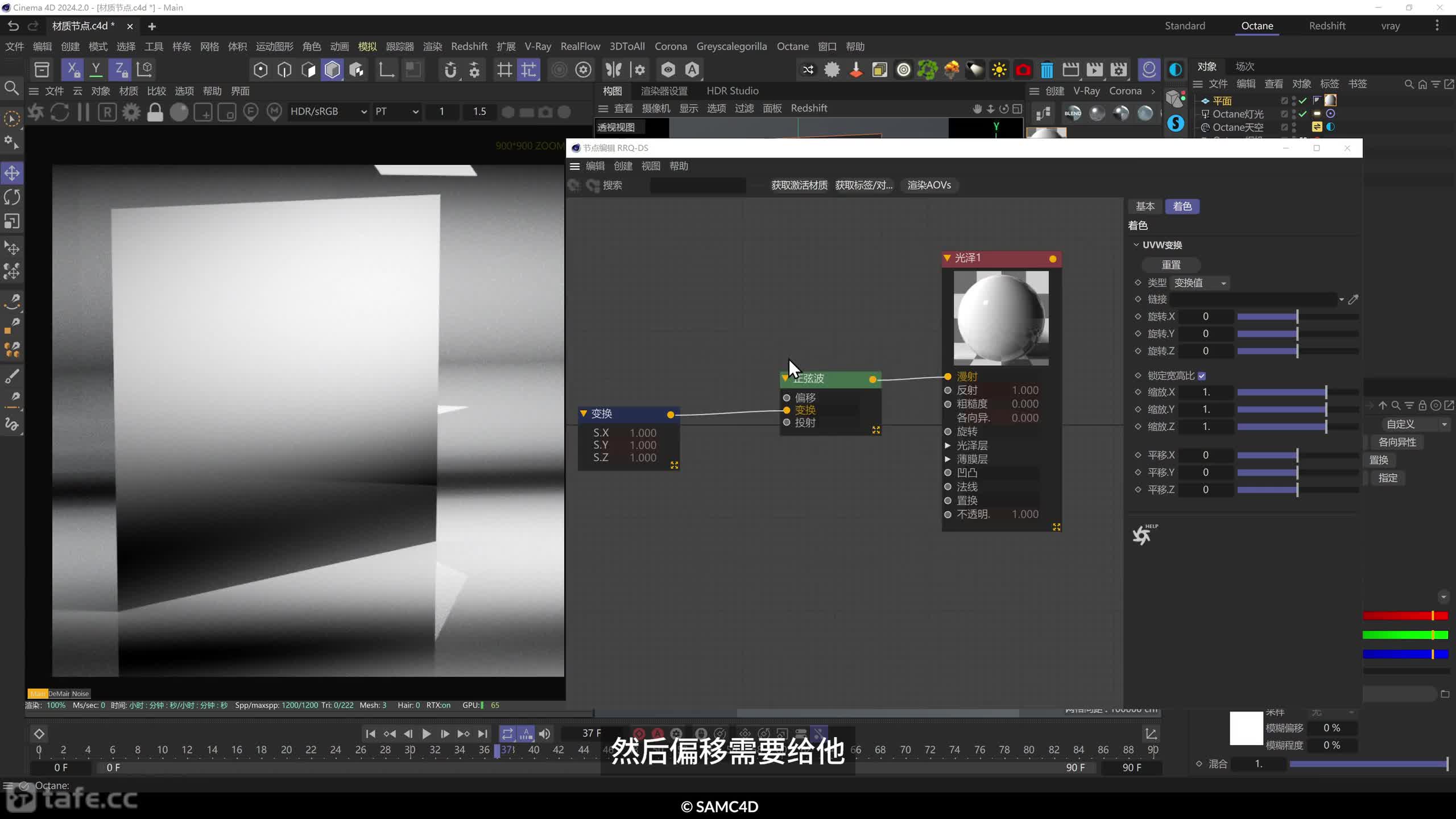Play the timeline animation

pyautogui.click(x=426, y=734)
